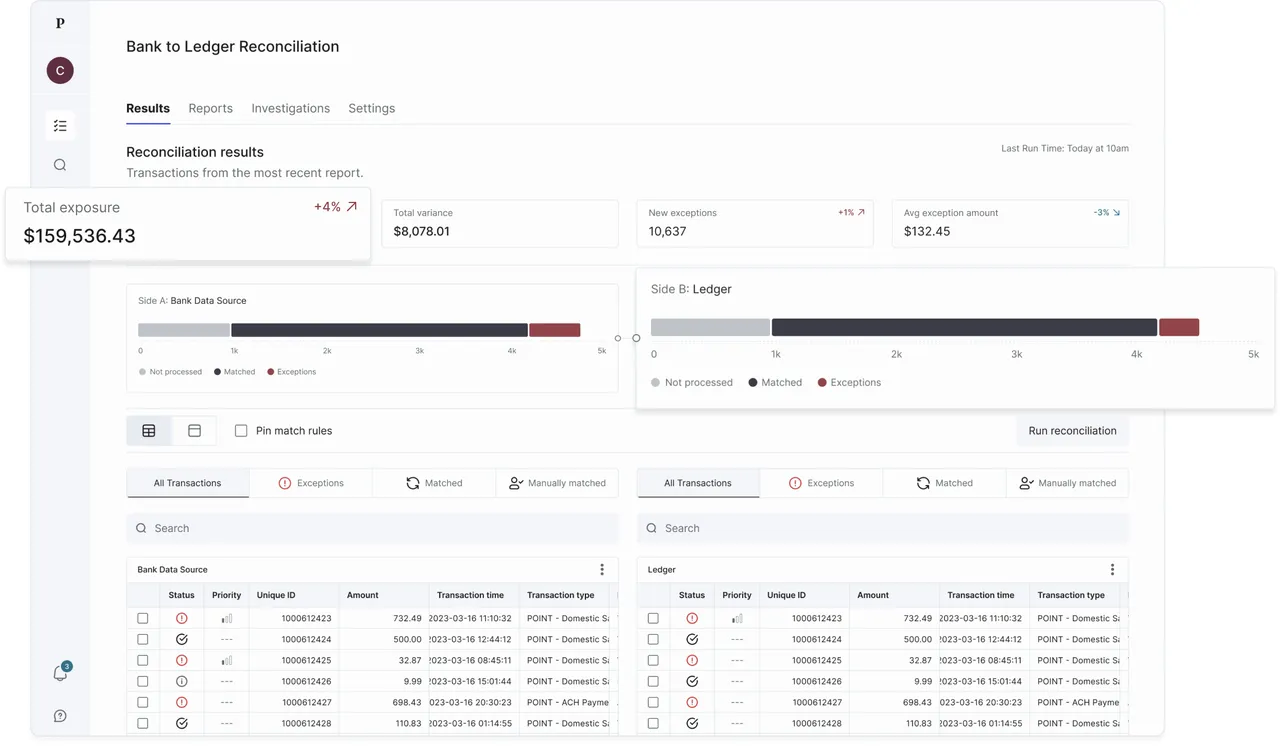Open notifications bell icon
The height and width of the screenshot is (746, 1280).
pyautogui.click(x=60, y=673)
